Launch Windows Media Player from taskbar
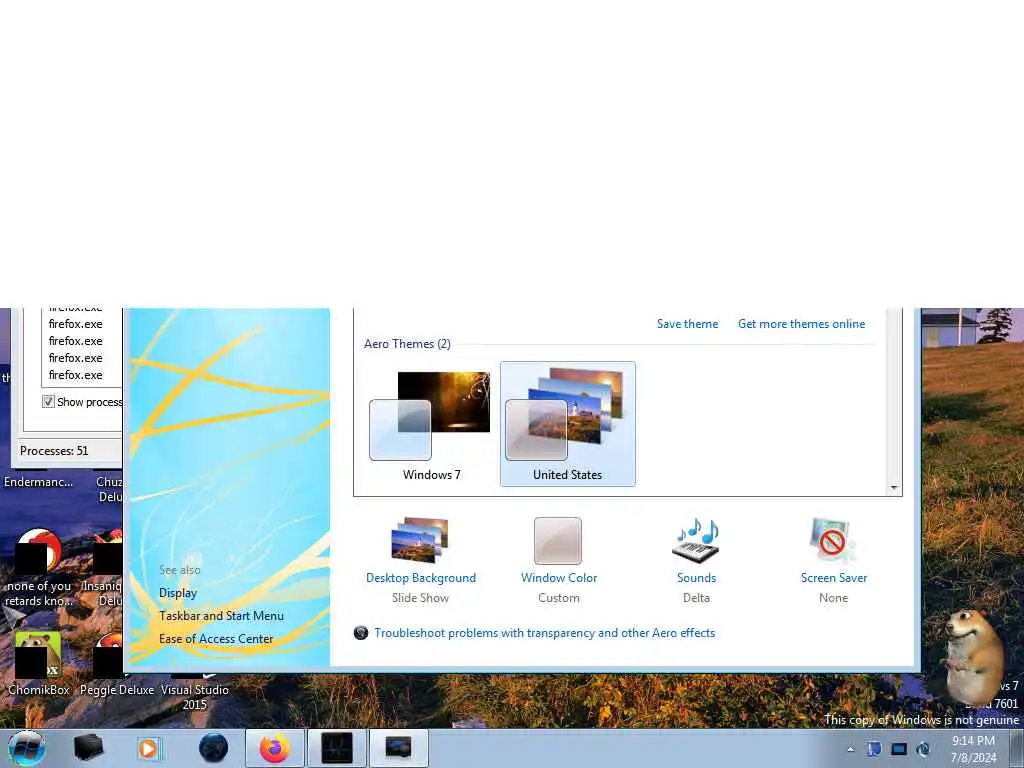Viewport: 1024px width, 768px height. [x=149, y=748]
